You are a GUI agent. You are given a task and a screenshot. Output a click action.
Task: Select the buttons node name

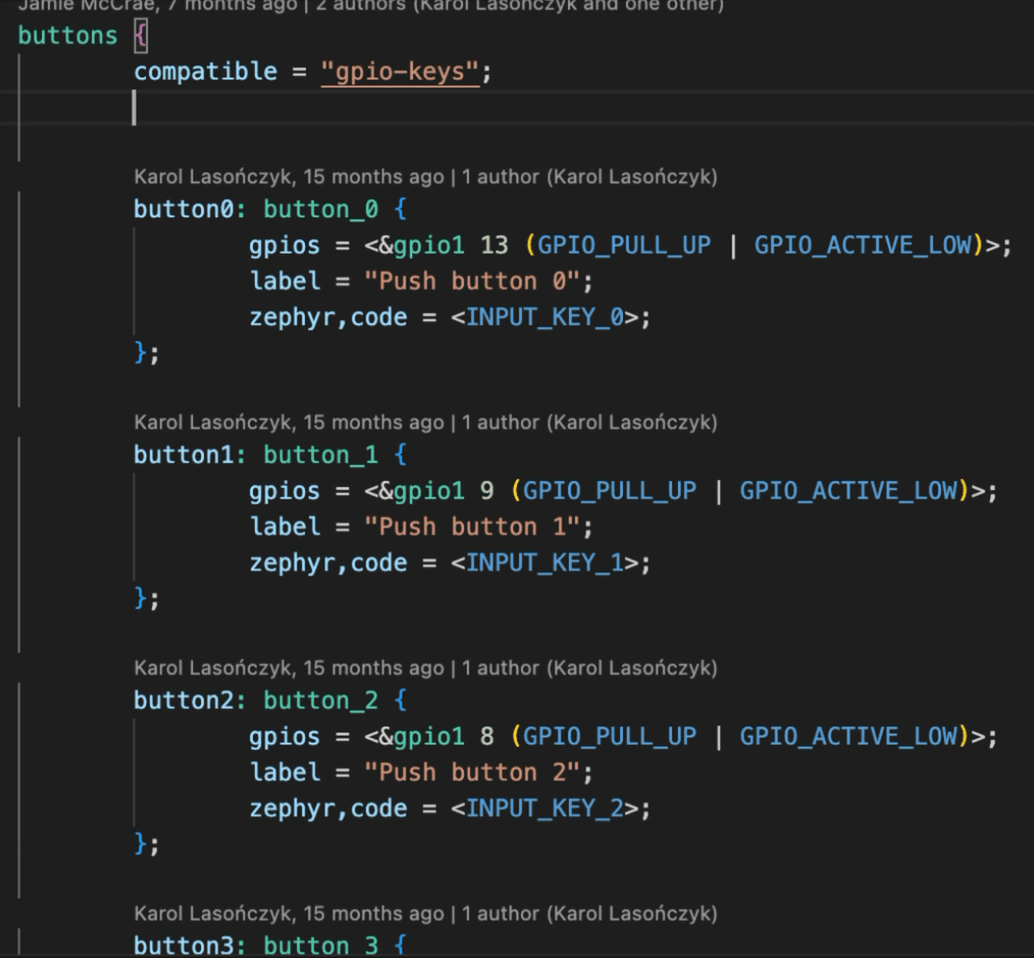(x=66, y=35)
